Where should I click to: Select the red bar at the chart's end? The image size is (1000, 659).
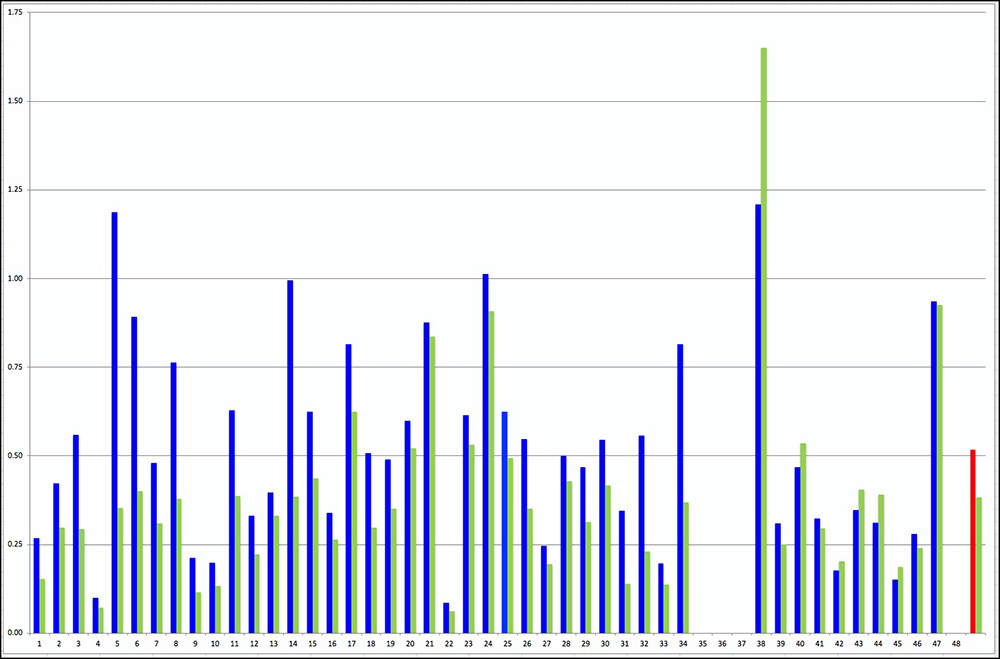[x=973, y=541]
